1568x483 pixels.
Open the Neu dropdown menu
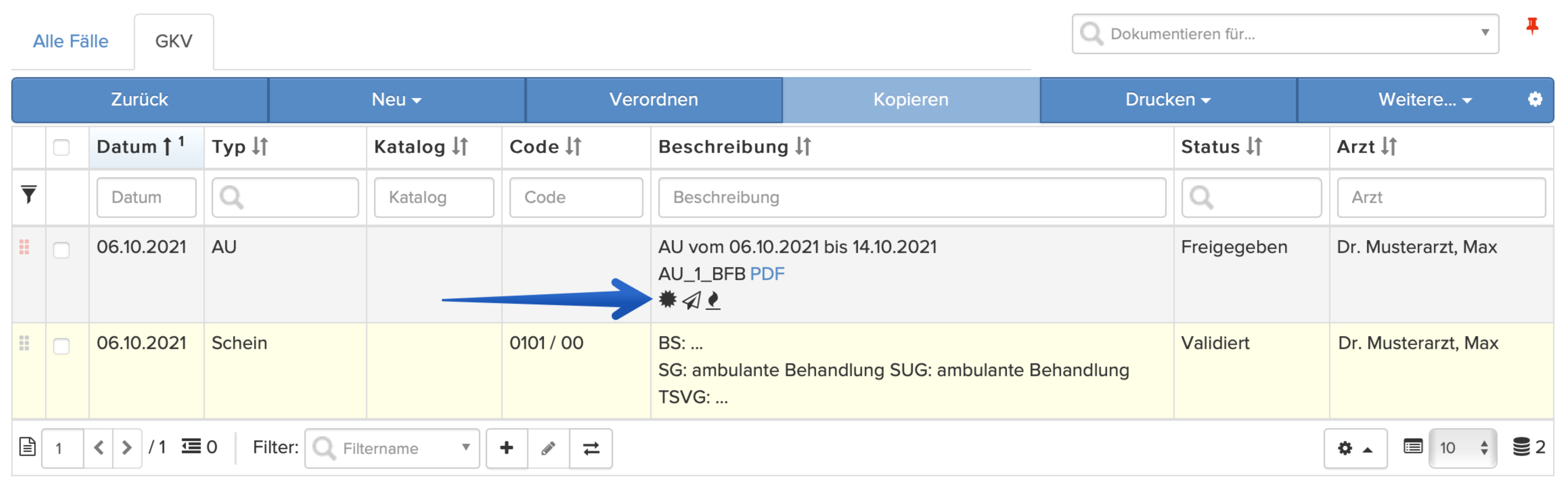(396, 100)
